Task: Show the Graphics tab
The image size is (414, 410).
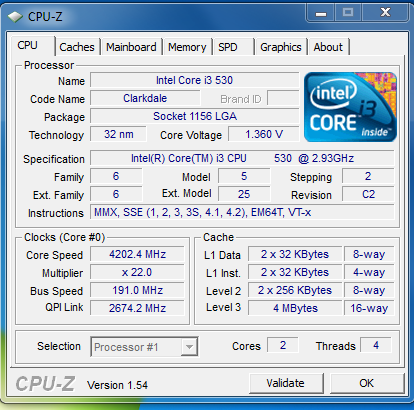Action: point(281,47)
